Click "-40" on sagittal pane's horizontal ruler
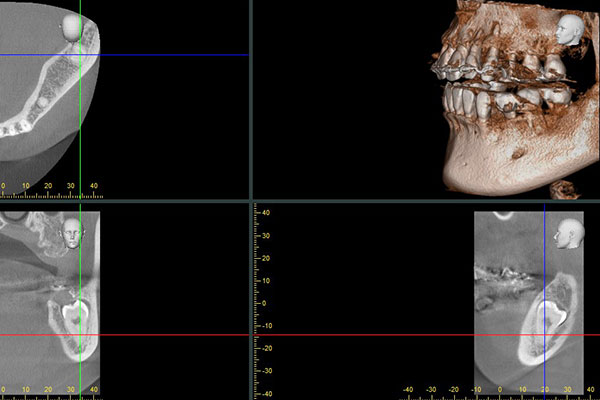 pos(408,390)
